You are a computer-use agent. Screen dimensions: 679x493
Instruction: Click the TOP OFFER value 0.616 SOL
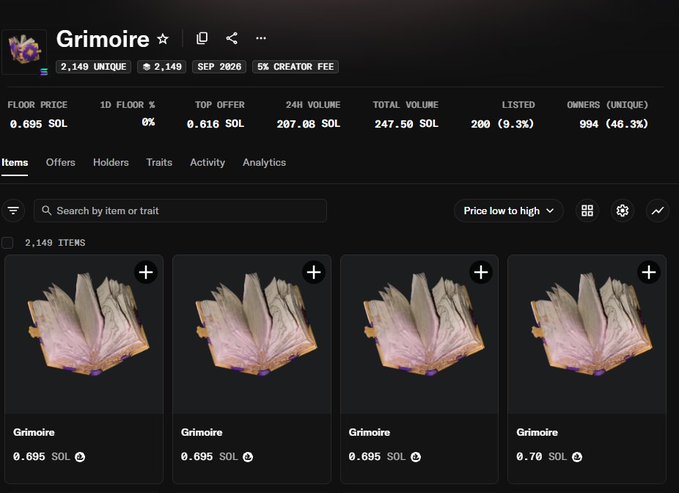click(x=215, y=124)
